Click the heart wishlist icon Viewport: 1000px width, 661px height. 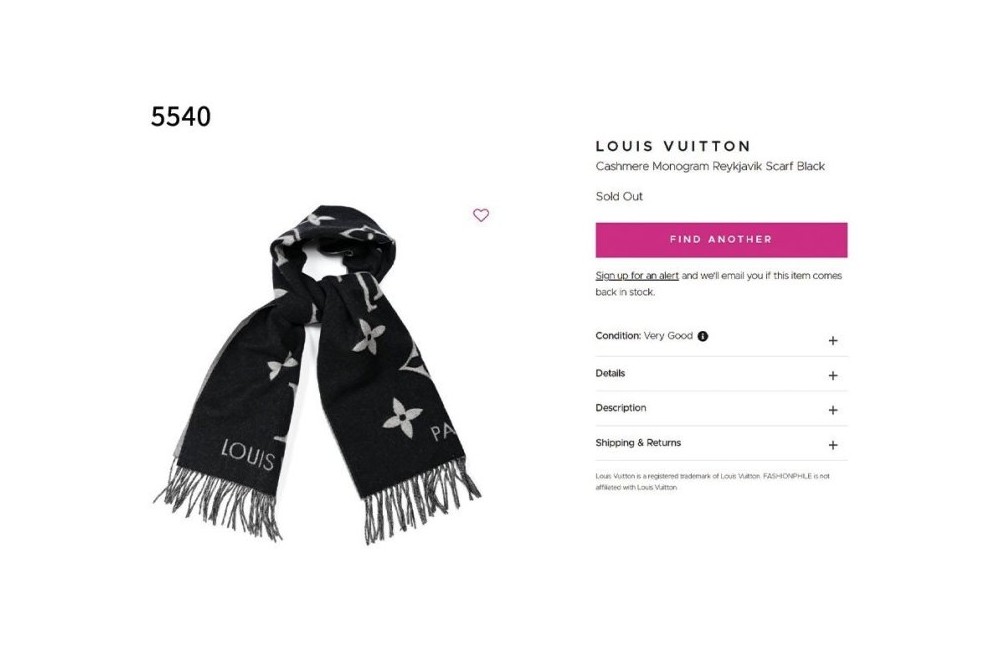(481, 215)
